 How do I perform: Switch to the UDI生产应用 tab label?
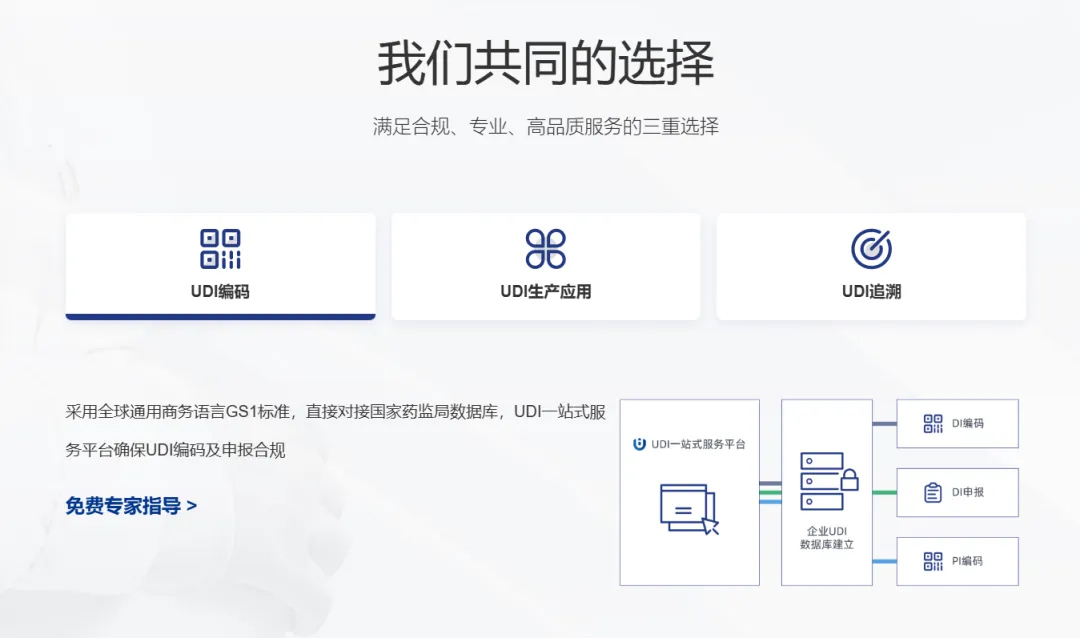[x=545, y=292]
